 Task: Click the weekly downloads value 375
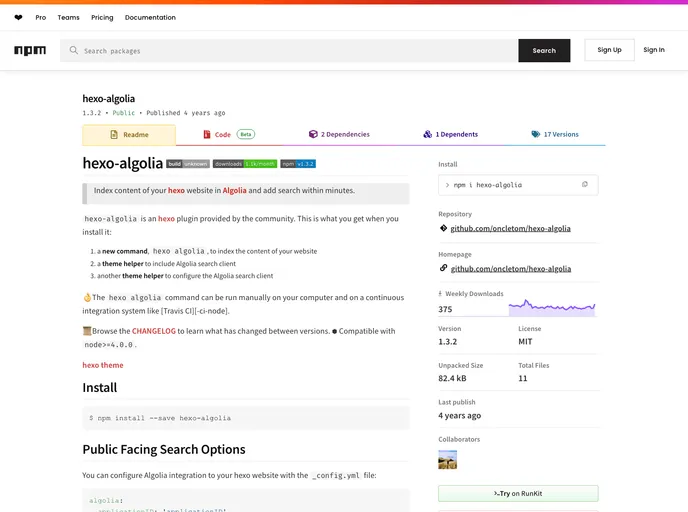pos(445,309)
